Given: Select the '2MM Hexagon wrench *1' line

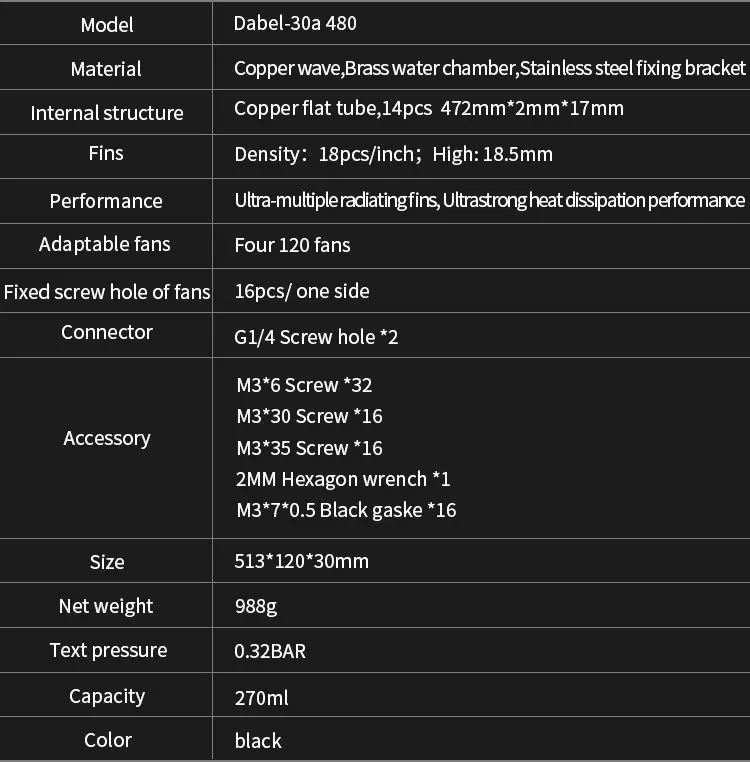Looking at the screenshot, I should click(x=343, y=479).
